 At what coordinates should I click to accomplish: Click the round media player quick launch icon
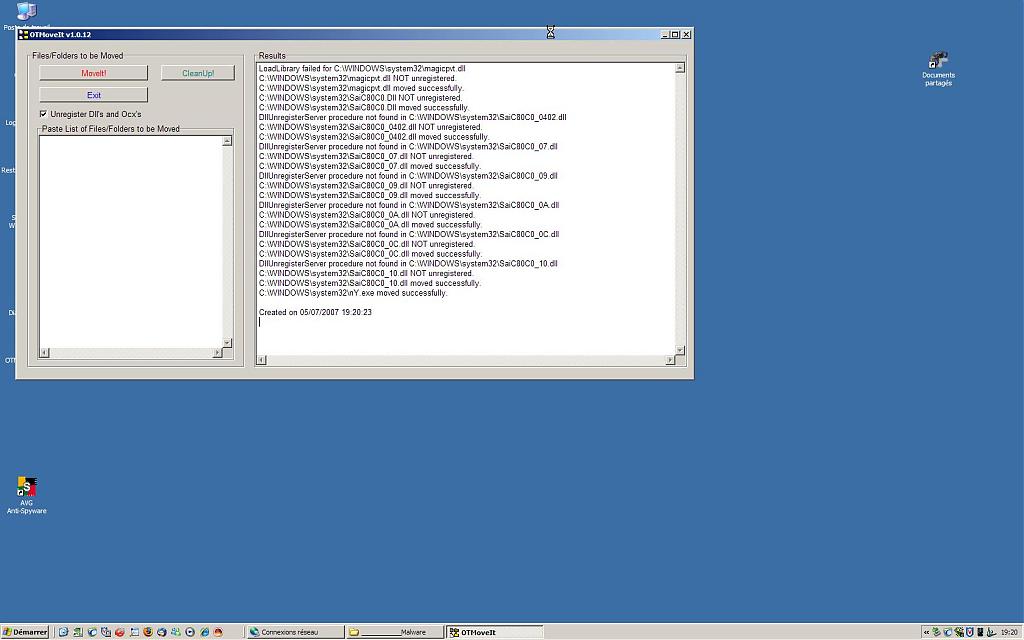(x=190, y=632)
